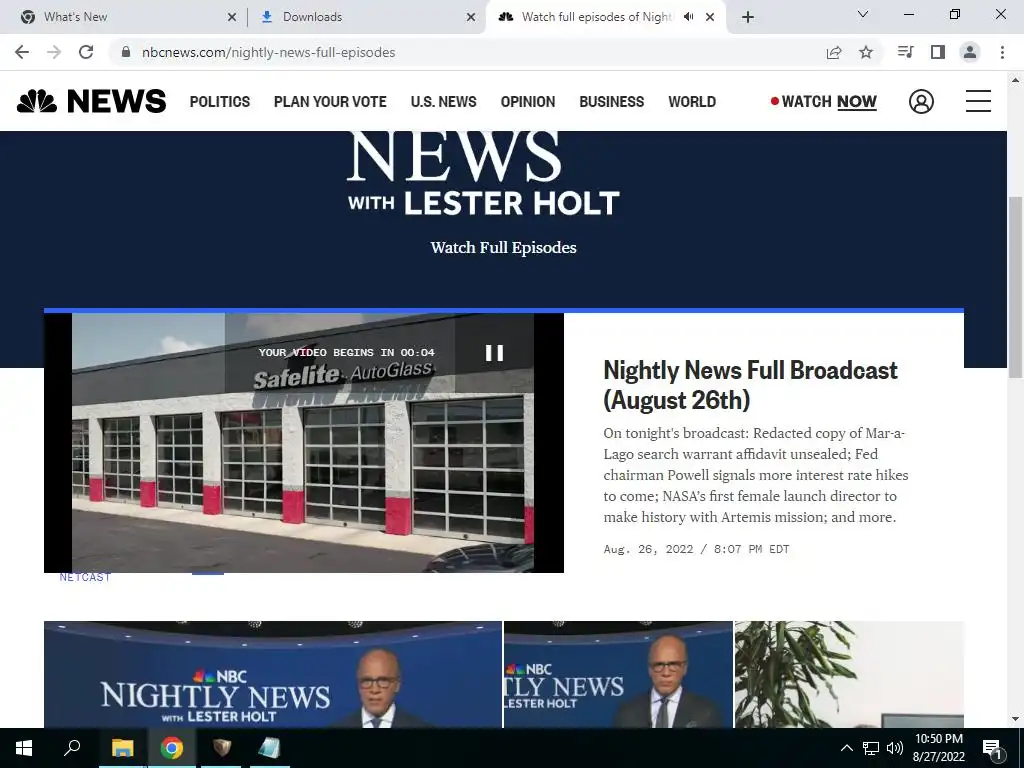Image resolution: width=1024 pixels, height=768 pixels.
Task: Click the NETCAST label below the video
Action: 85,577
